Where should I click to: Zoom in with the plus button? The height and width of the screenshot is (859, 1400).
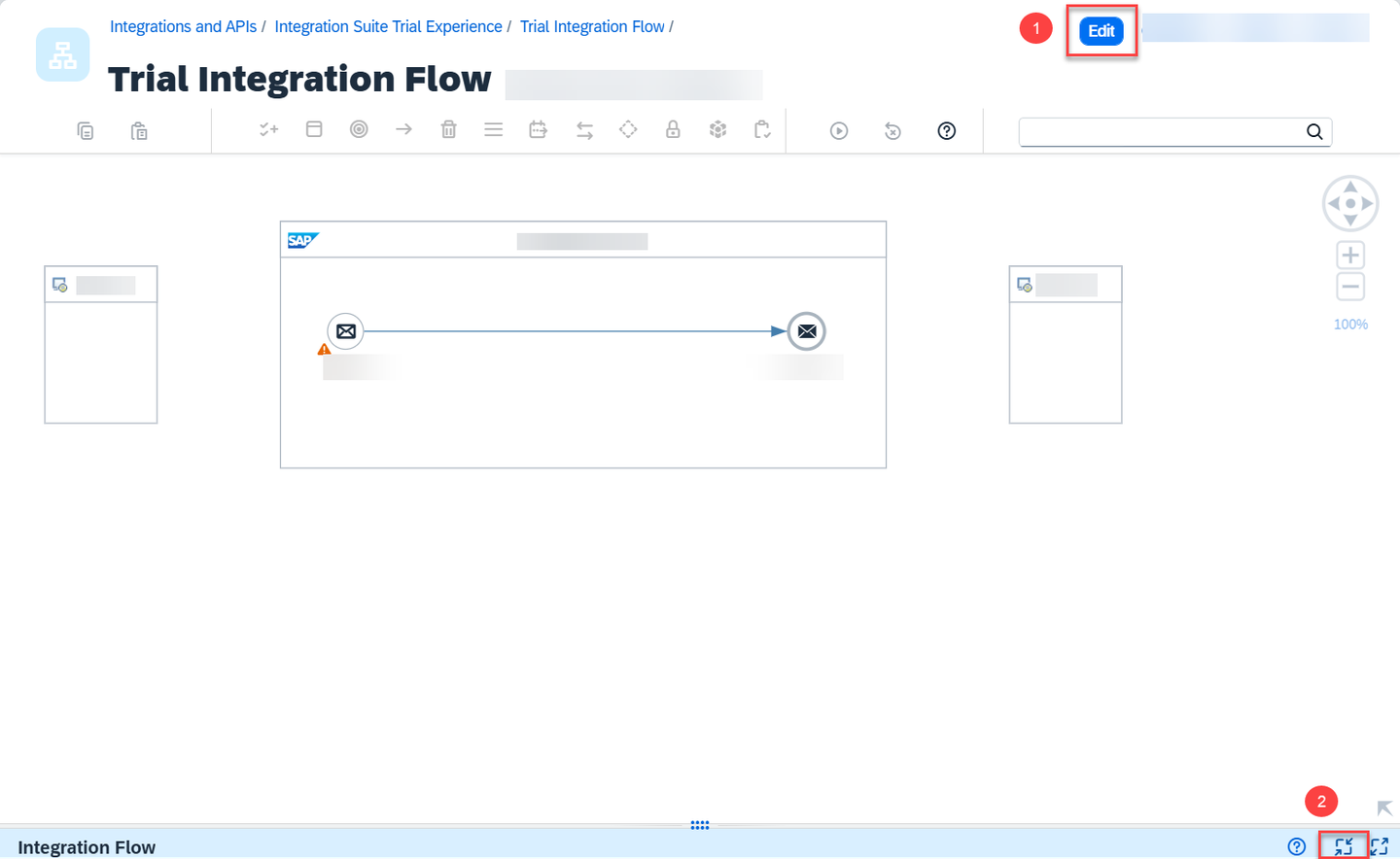tap(1350, 255)
